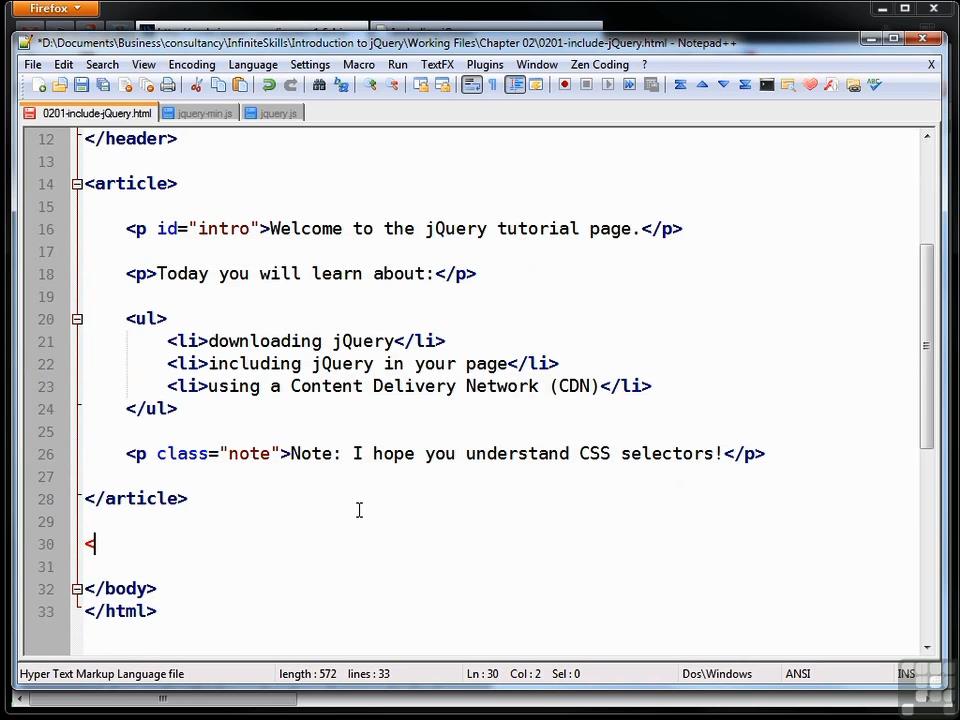Click the Replace icon in the toolbar
Viewport: 960px width, 720px height.
[x=341, y=85]
